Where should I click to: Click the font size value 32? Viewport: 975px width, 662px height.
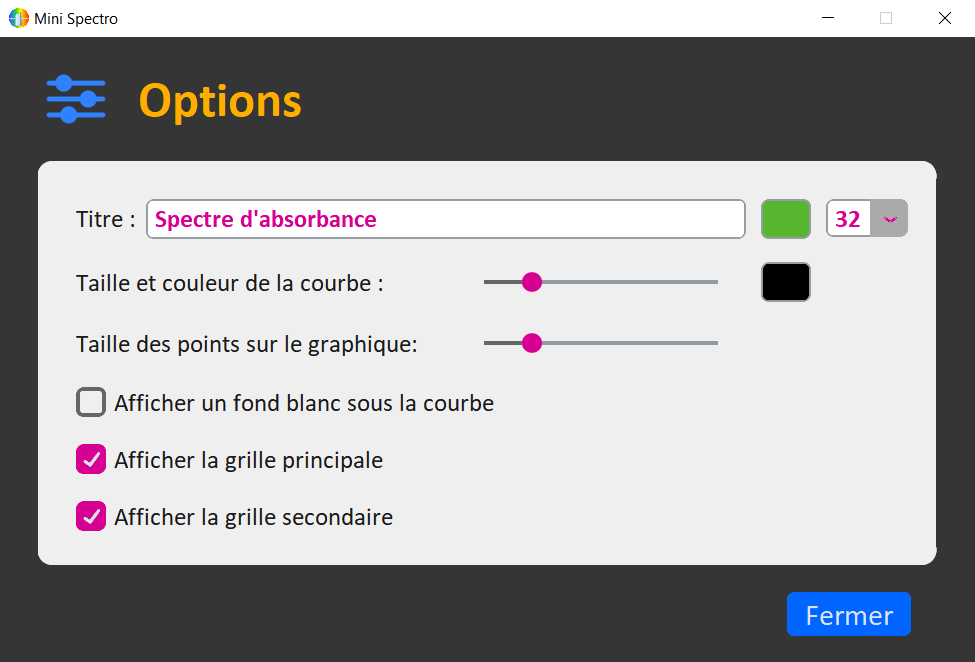[848, 219]
